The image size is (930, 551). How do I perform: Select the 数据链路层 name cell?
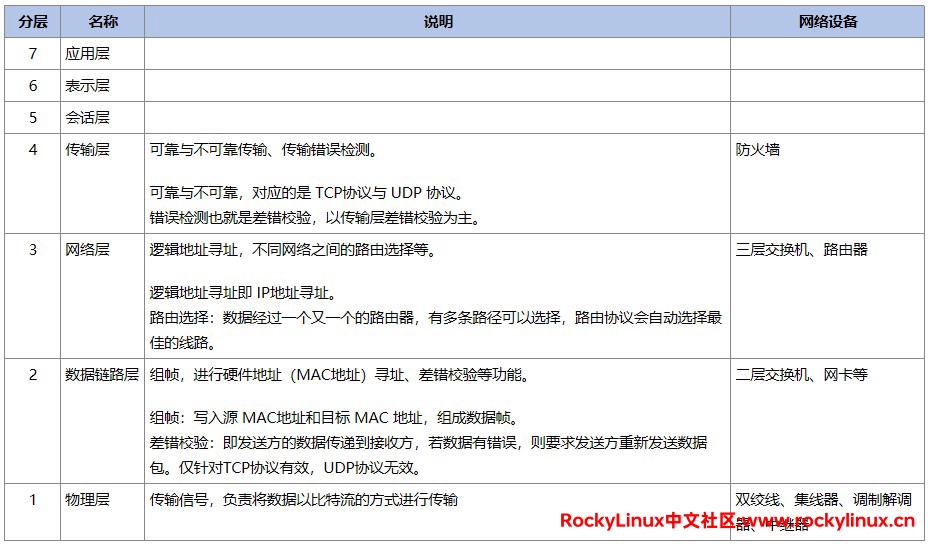(102, 375)
